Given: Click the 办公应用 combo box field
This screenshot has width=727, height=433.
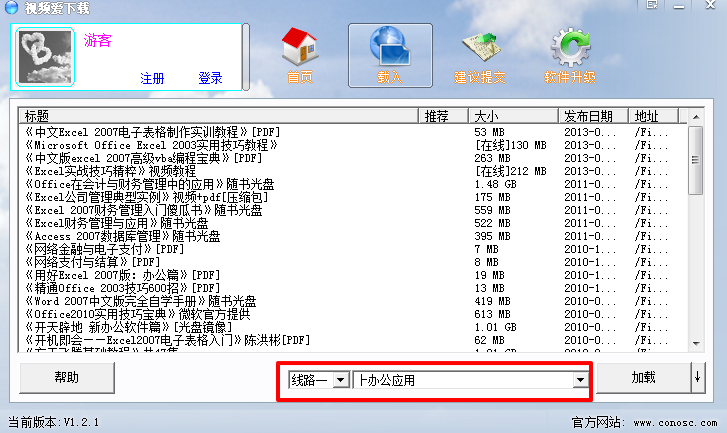Looking at the screenshot, I should click(x=471, y=380).
